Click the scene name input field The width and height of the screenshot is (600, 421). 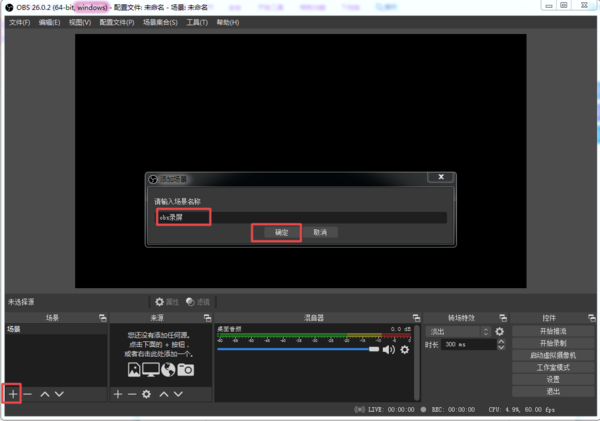coord(300,216)
